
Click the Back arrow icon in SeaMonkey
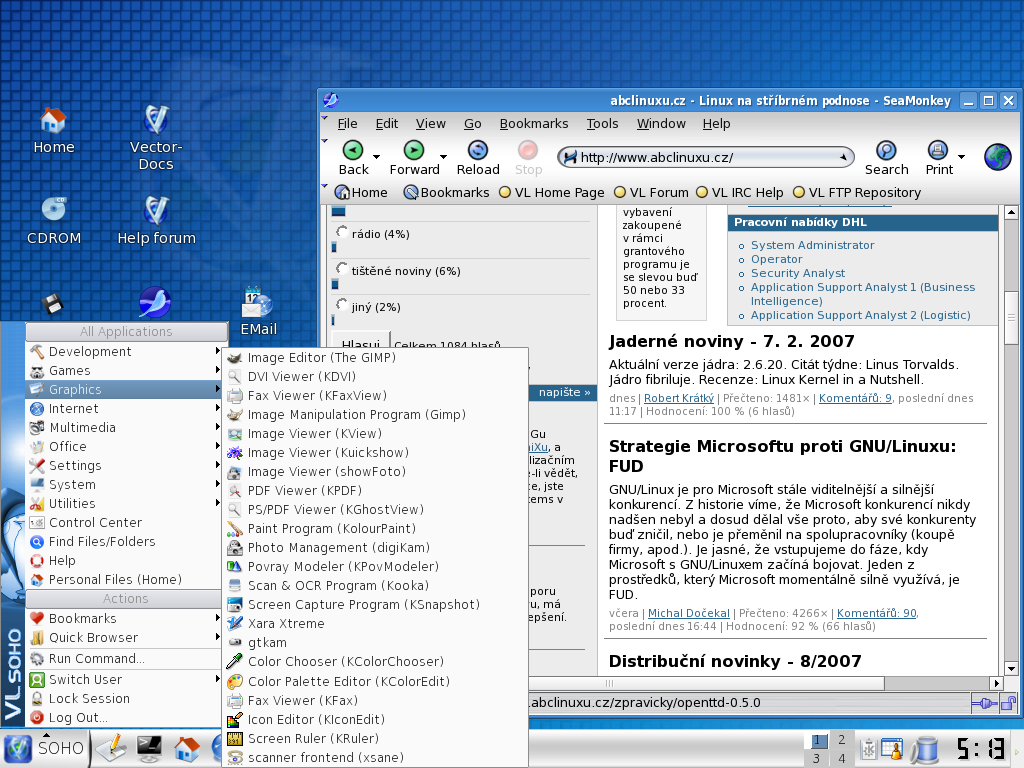353,150
